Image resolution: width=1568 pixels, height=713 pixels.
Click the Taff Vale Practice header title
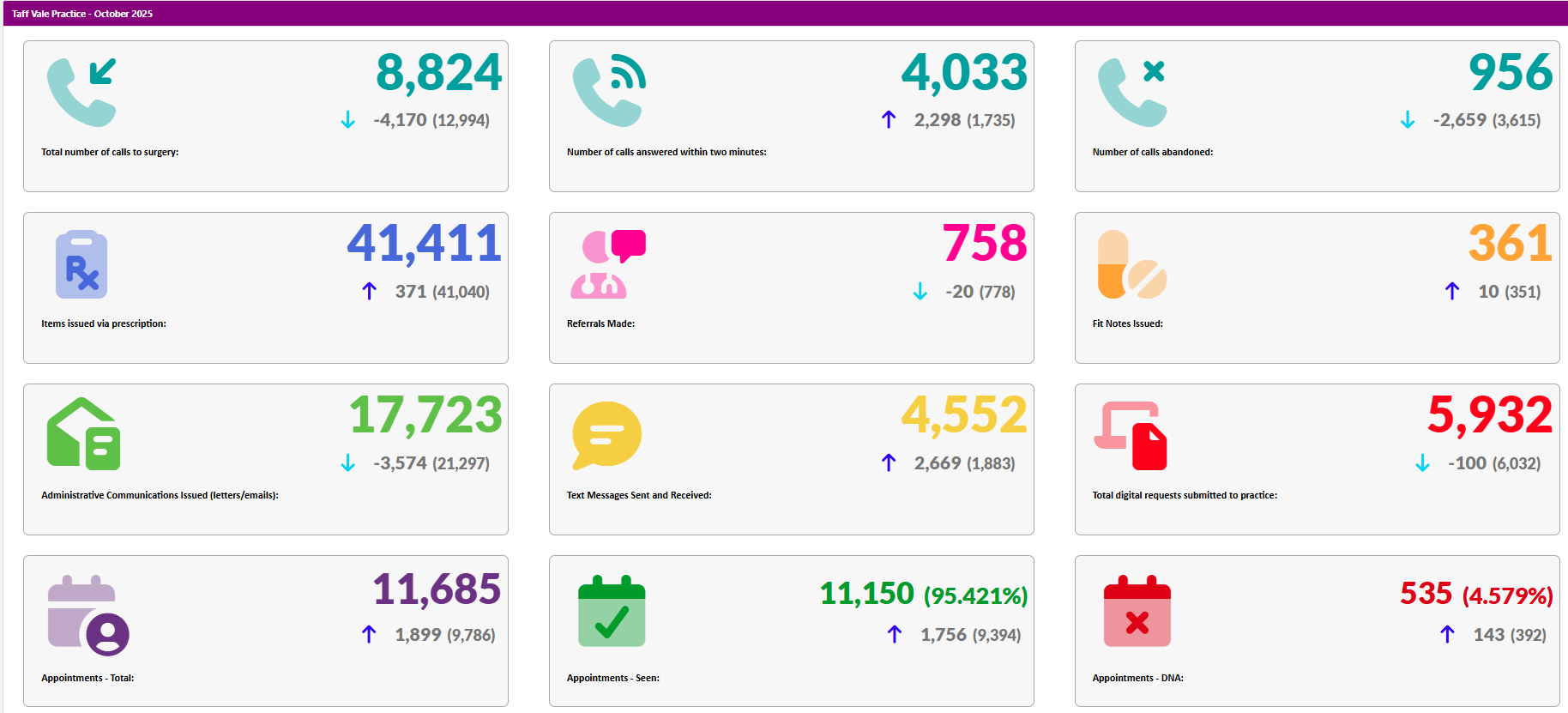click(82, 14)
